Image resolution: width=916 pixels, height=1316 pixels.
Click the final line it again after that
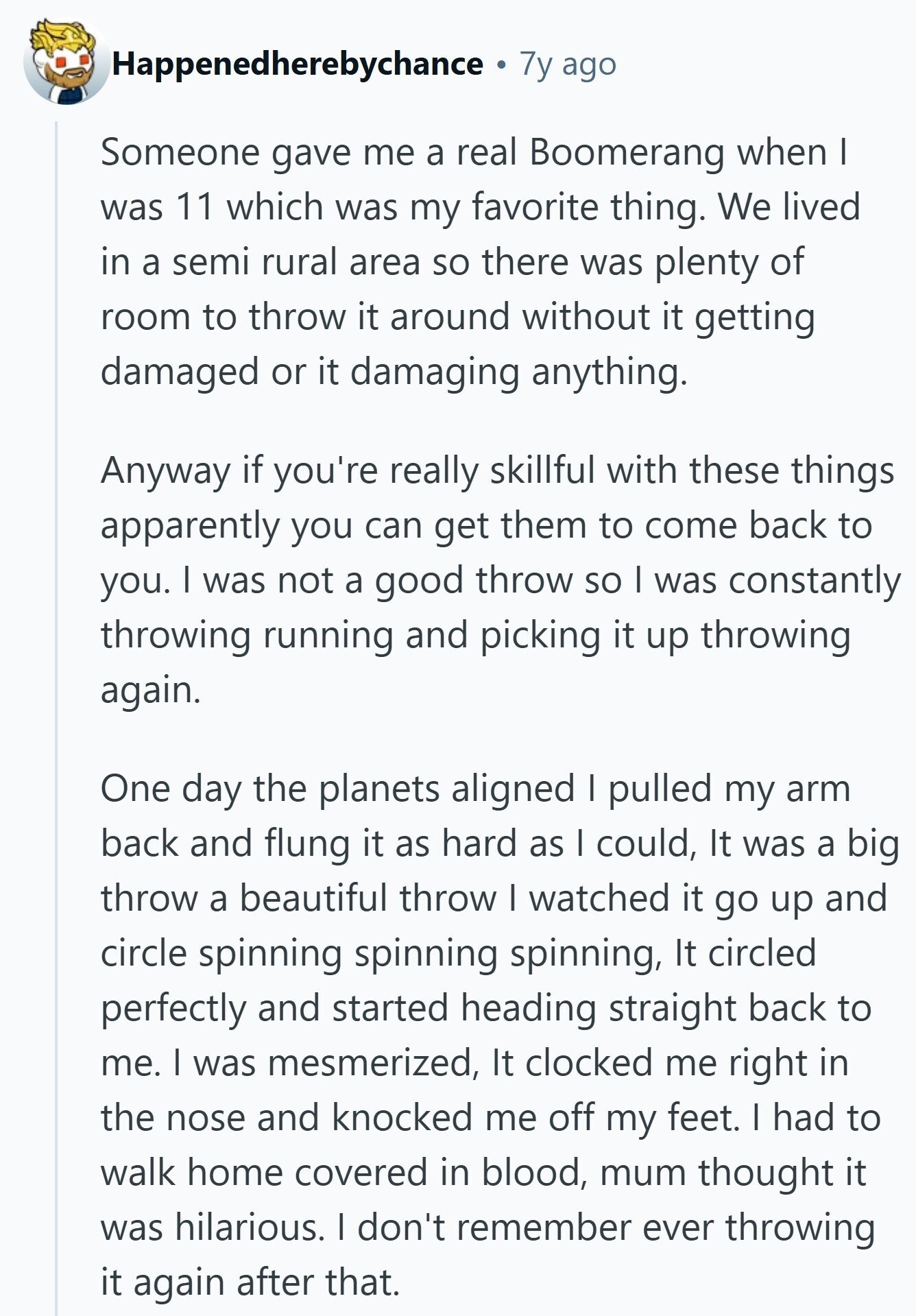tap(250, 1282)
